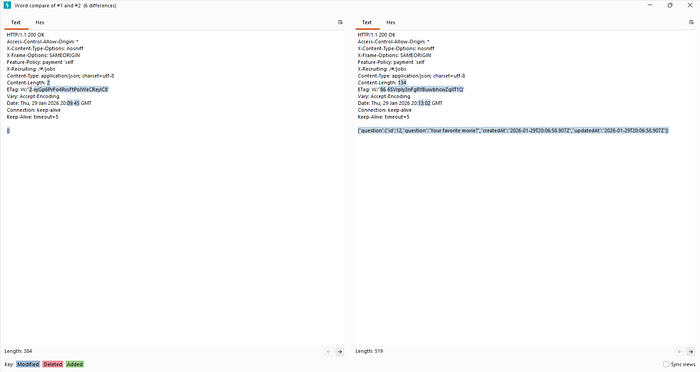Switch to the Hex tab in left panel
700x372 pixels.
point(40,22)
